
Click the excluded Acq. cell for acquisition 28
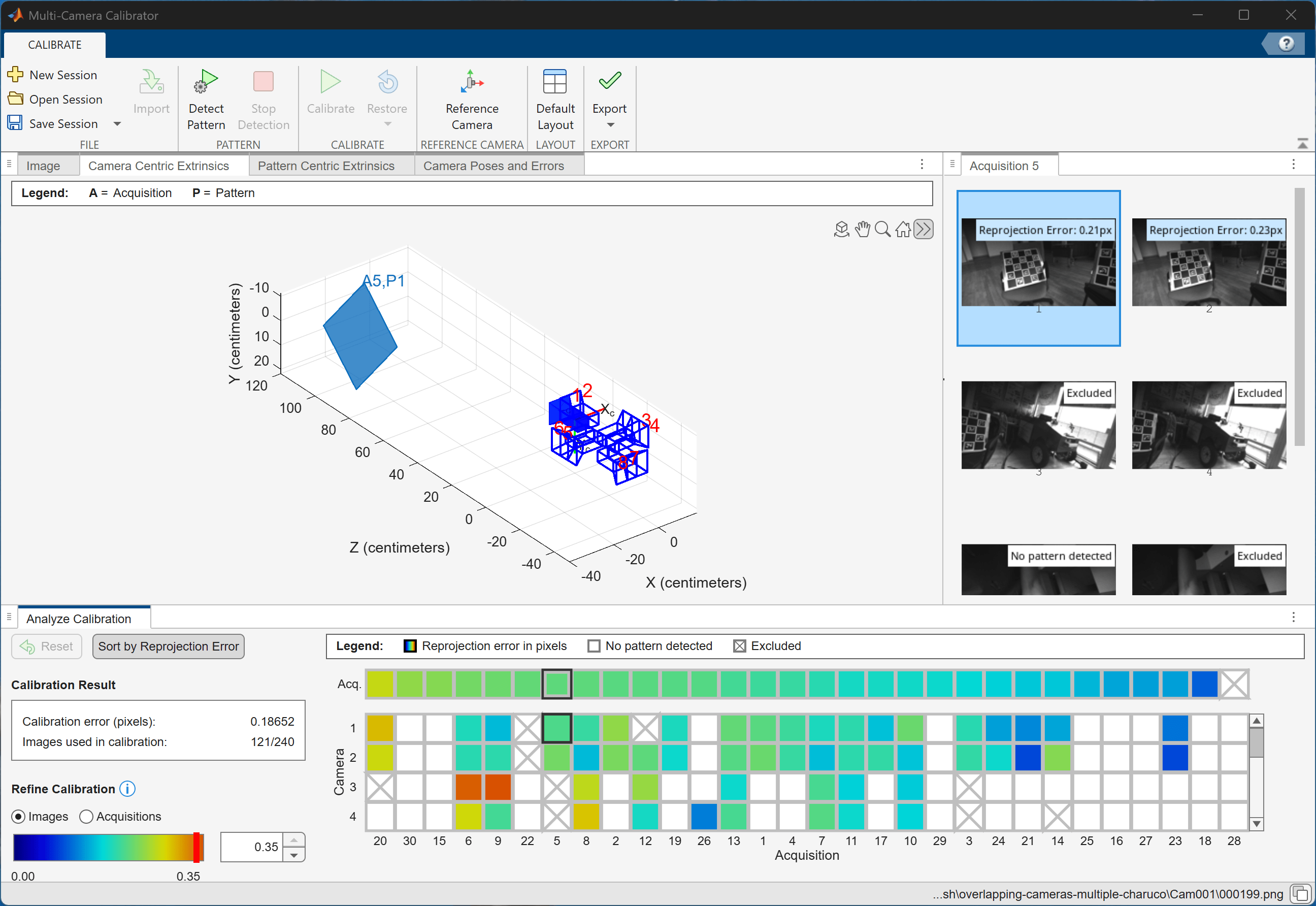1234,684
